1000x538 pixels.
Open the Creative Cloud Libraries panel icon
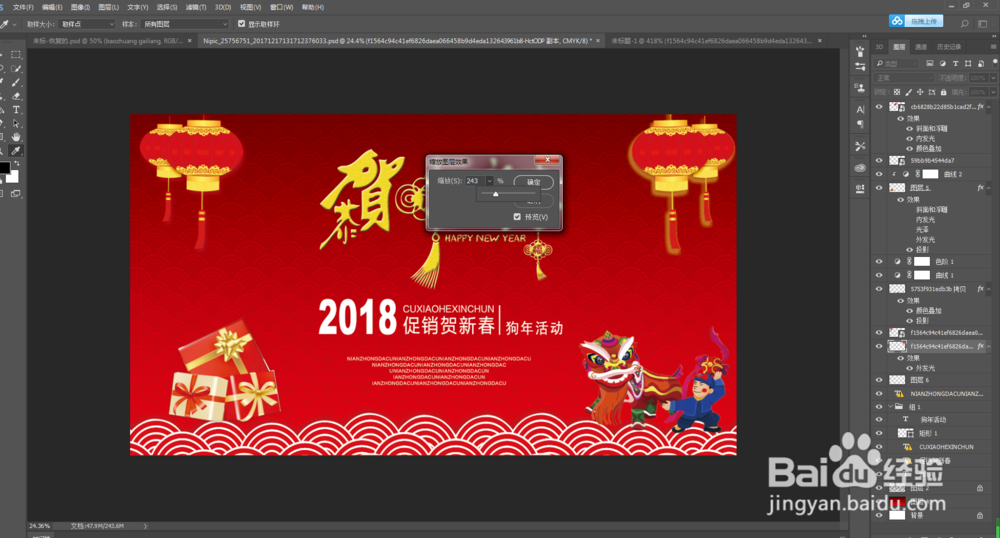click(860, 168)
